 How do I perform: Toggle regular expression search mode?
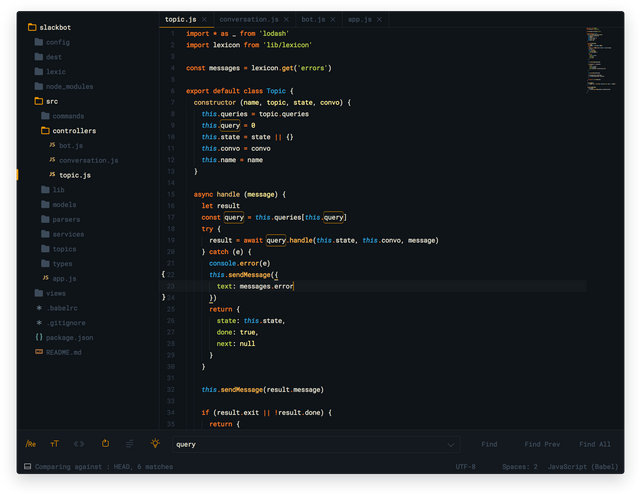click(x=31, y=444)
